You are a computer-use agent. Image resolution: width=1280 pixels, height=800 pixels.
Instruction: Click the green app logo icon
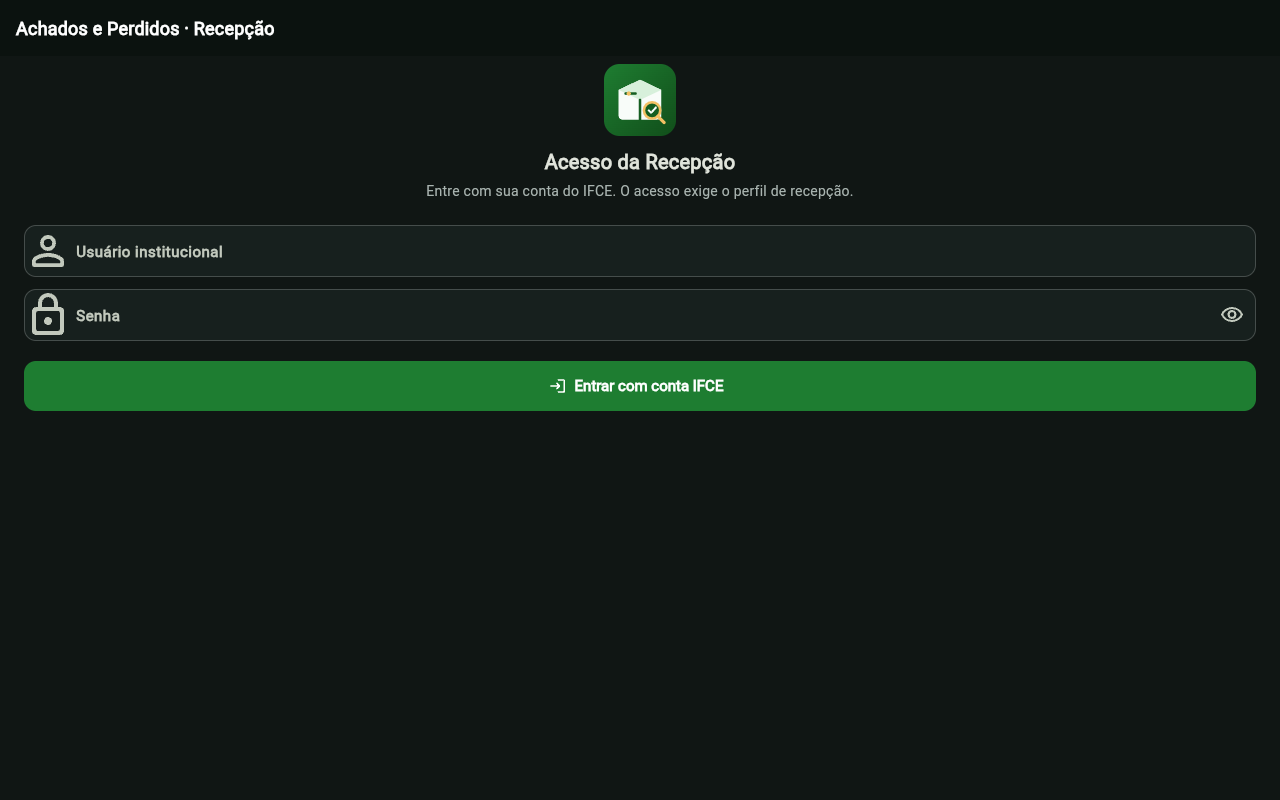coord(640,100)
